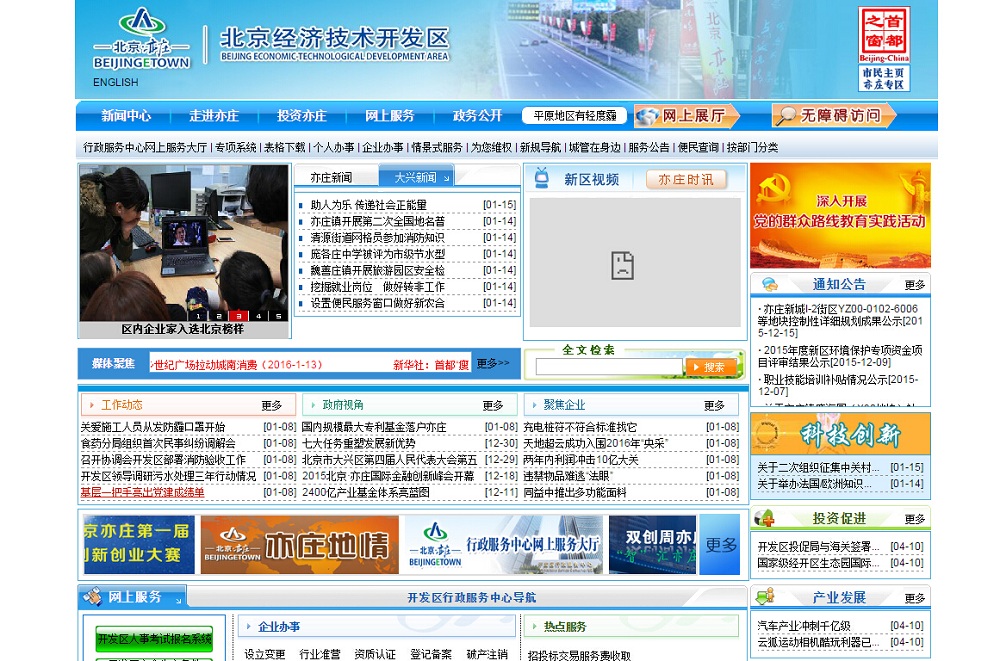Screen dimensions: 1000x661
Task: Click the icon beside 通知公告 heading
Action: click(x=769, y=284)
